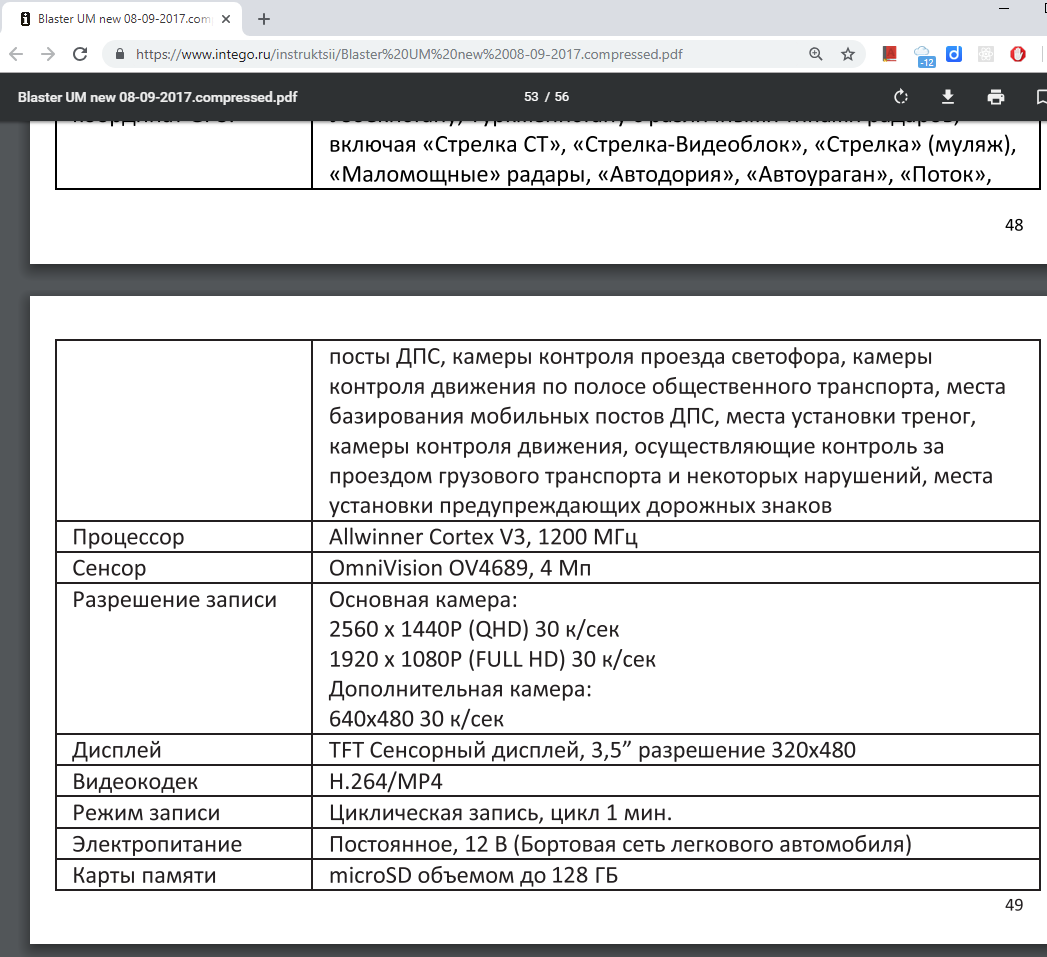Go back to the previous page
The image size is (1047, 957).
pos(16,54)
